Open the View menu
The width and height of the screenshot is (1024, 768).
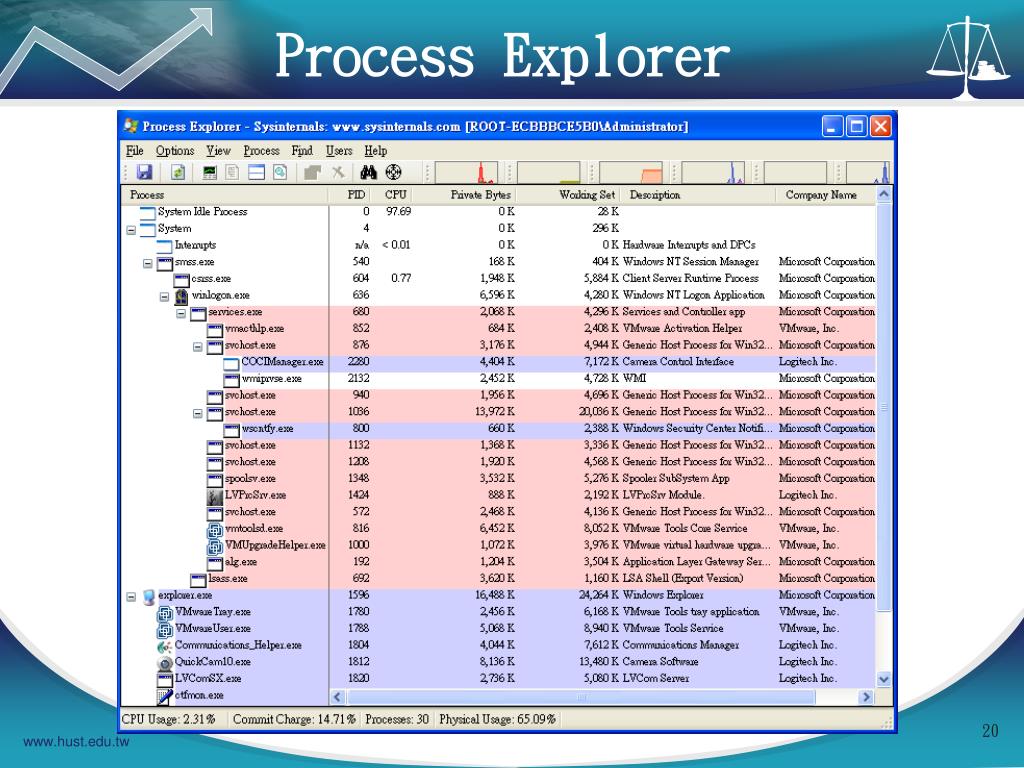click(x=219, y=151)
